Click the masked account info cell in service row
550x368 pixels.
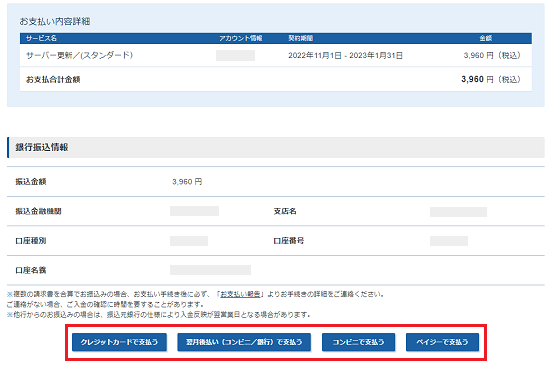pos(235,55)
